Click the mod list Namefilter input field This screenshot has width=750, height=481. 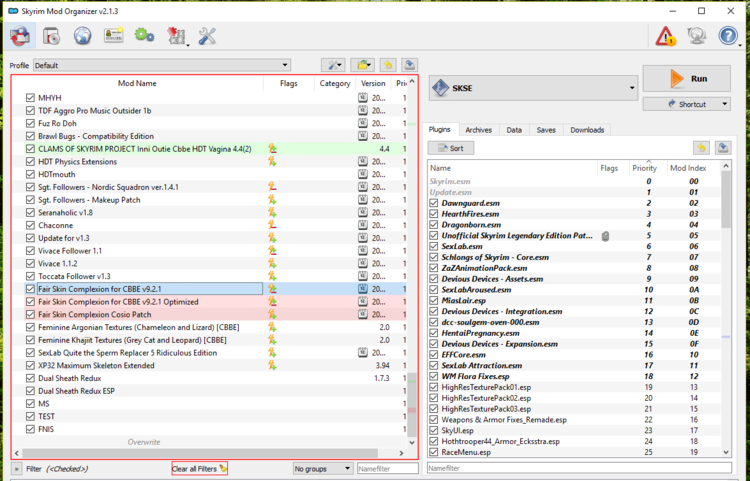point(387,469)
